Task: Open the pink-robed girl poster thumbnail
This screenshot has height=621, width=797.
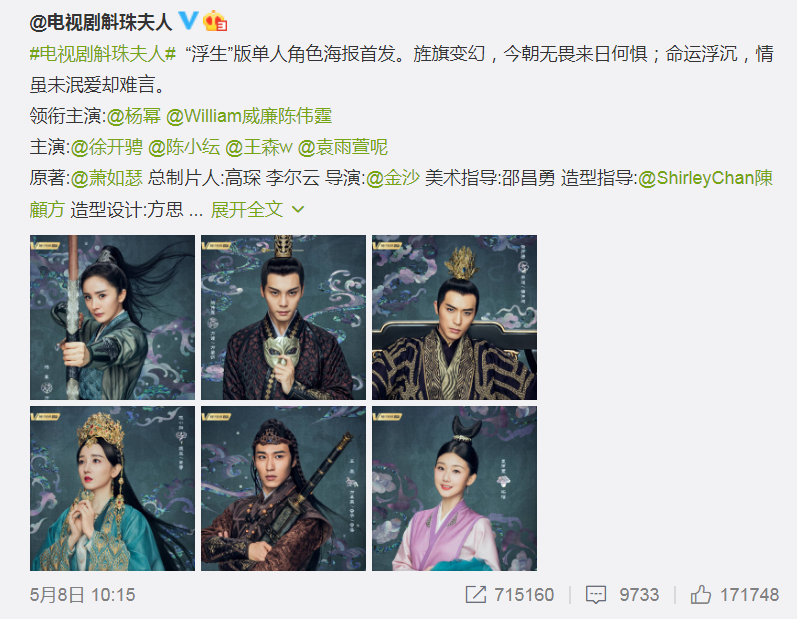Action: 454,488
